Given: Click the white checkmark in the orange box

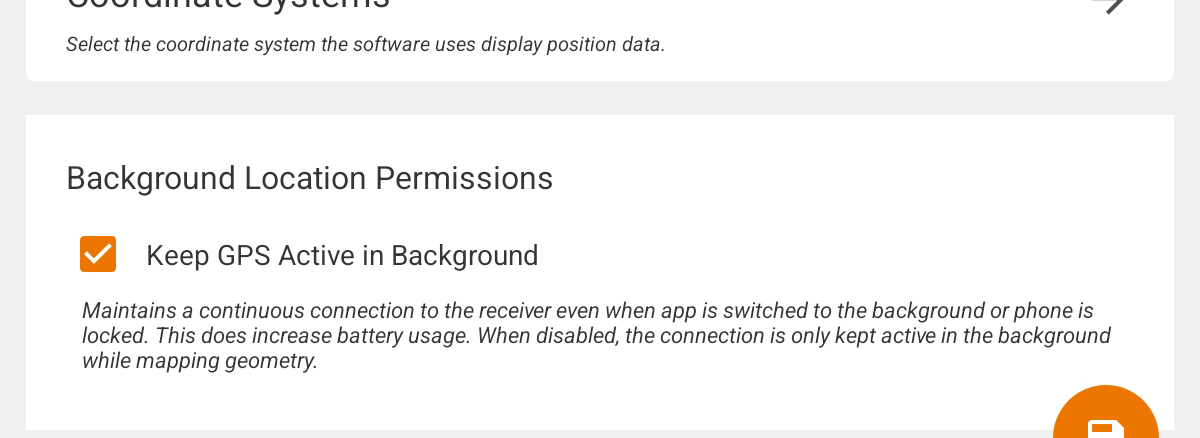Looking at the screenshot, I should click(98, 254).
